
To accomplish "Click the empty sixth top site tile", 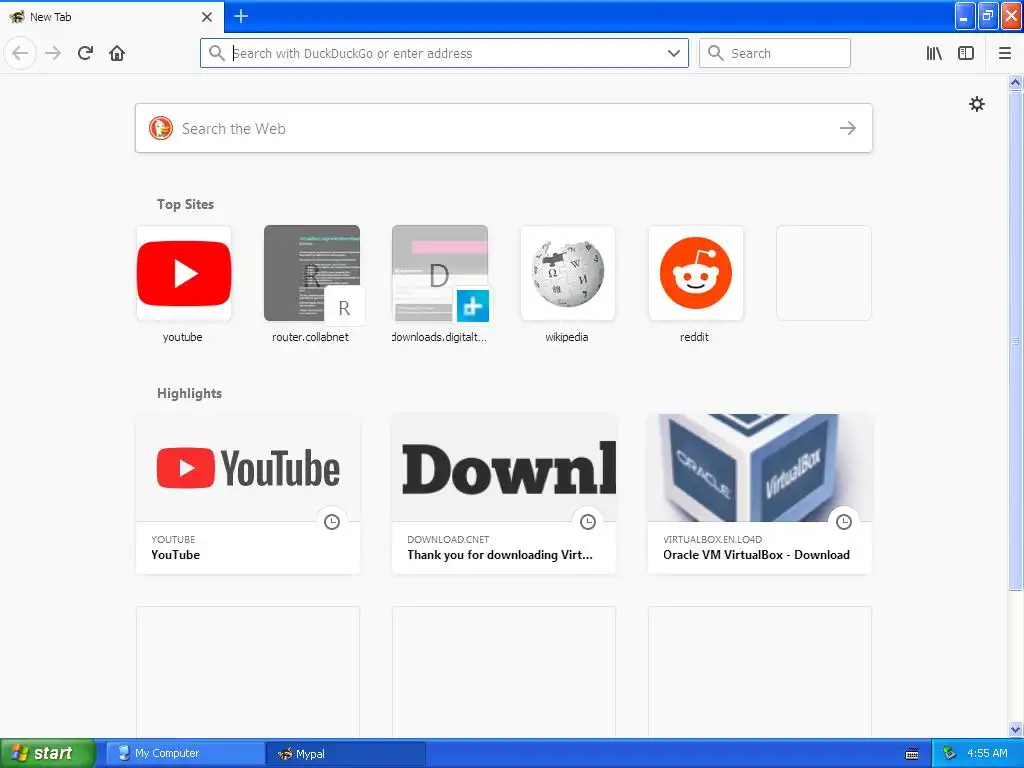I will 824,273.
